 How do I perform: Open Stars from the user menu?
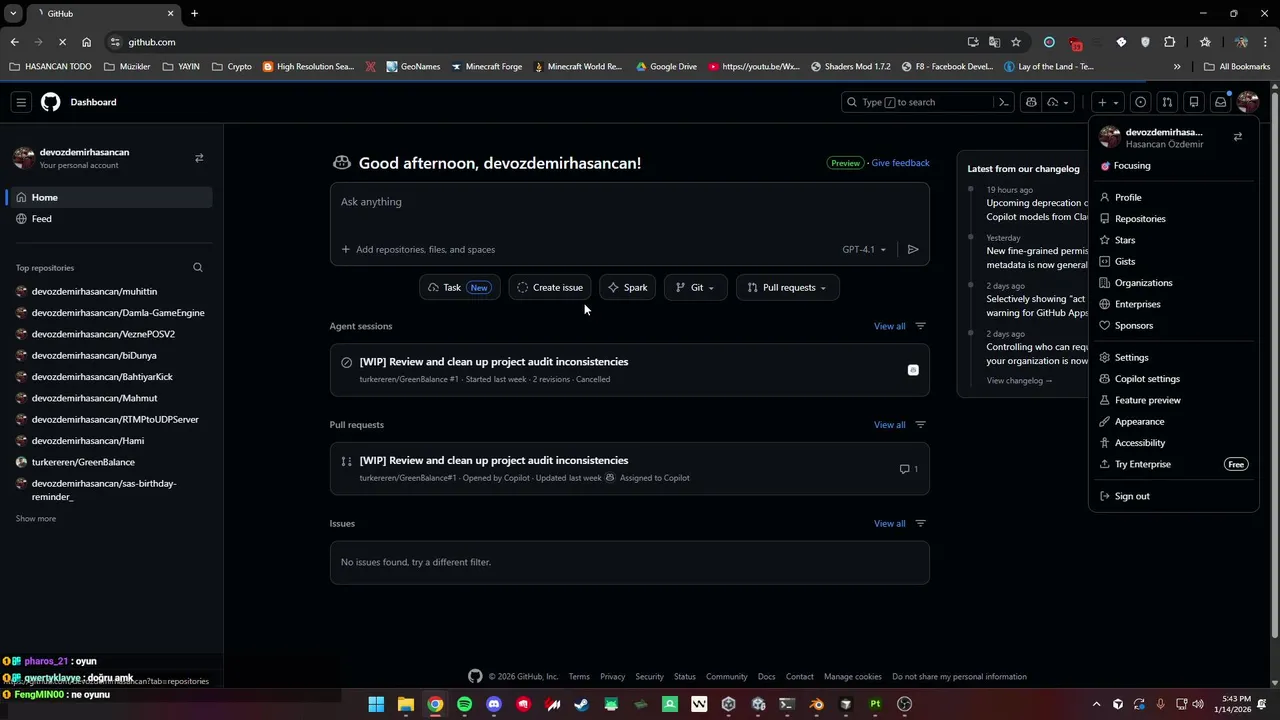click(1173, 240)
